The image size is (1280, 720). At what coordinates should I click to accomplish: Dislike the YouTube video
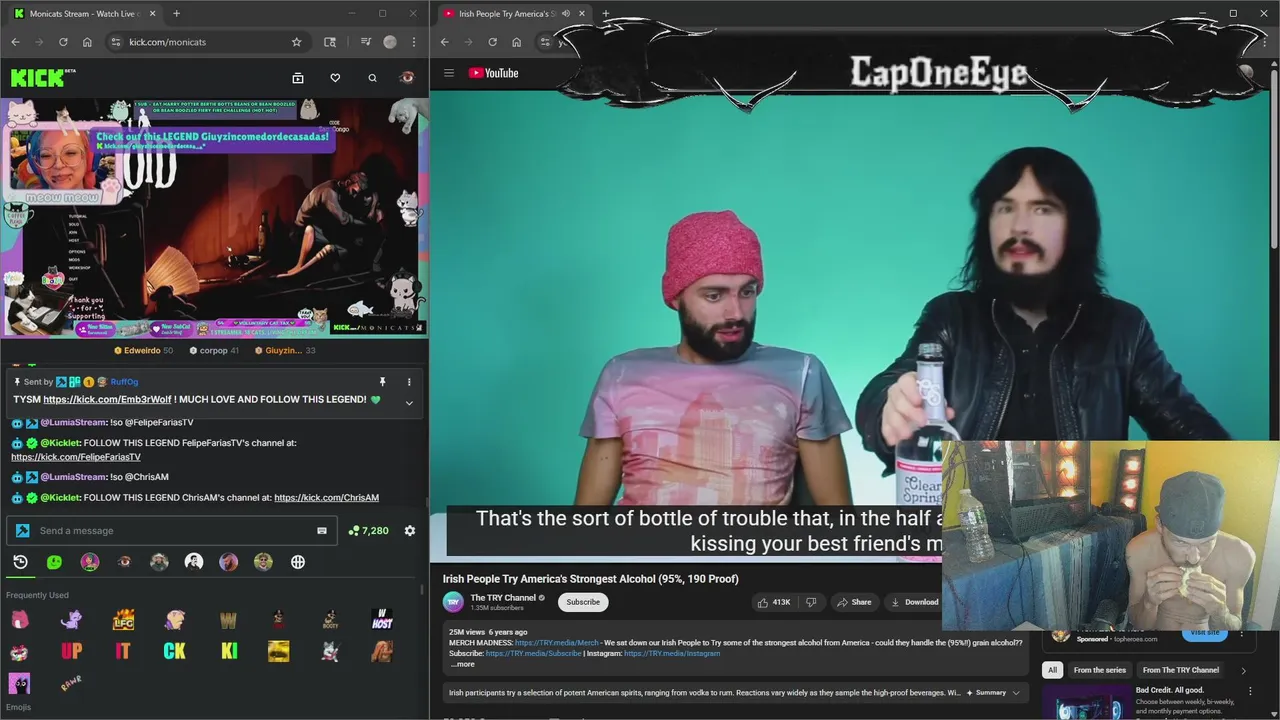[811, 602]
